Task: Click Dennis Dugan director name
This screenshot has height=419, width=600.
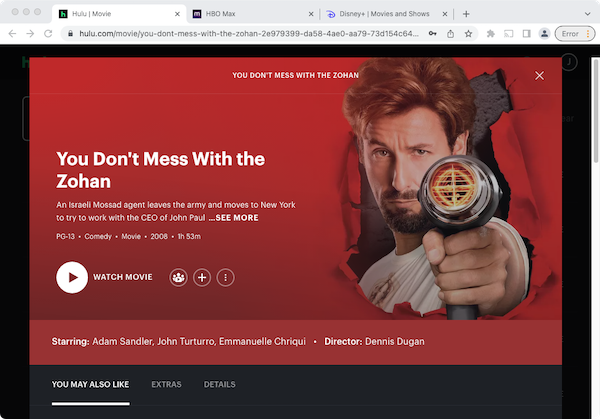Action: point(395,341)
